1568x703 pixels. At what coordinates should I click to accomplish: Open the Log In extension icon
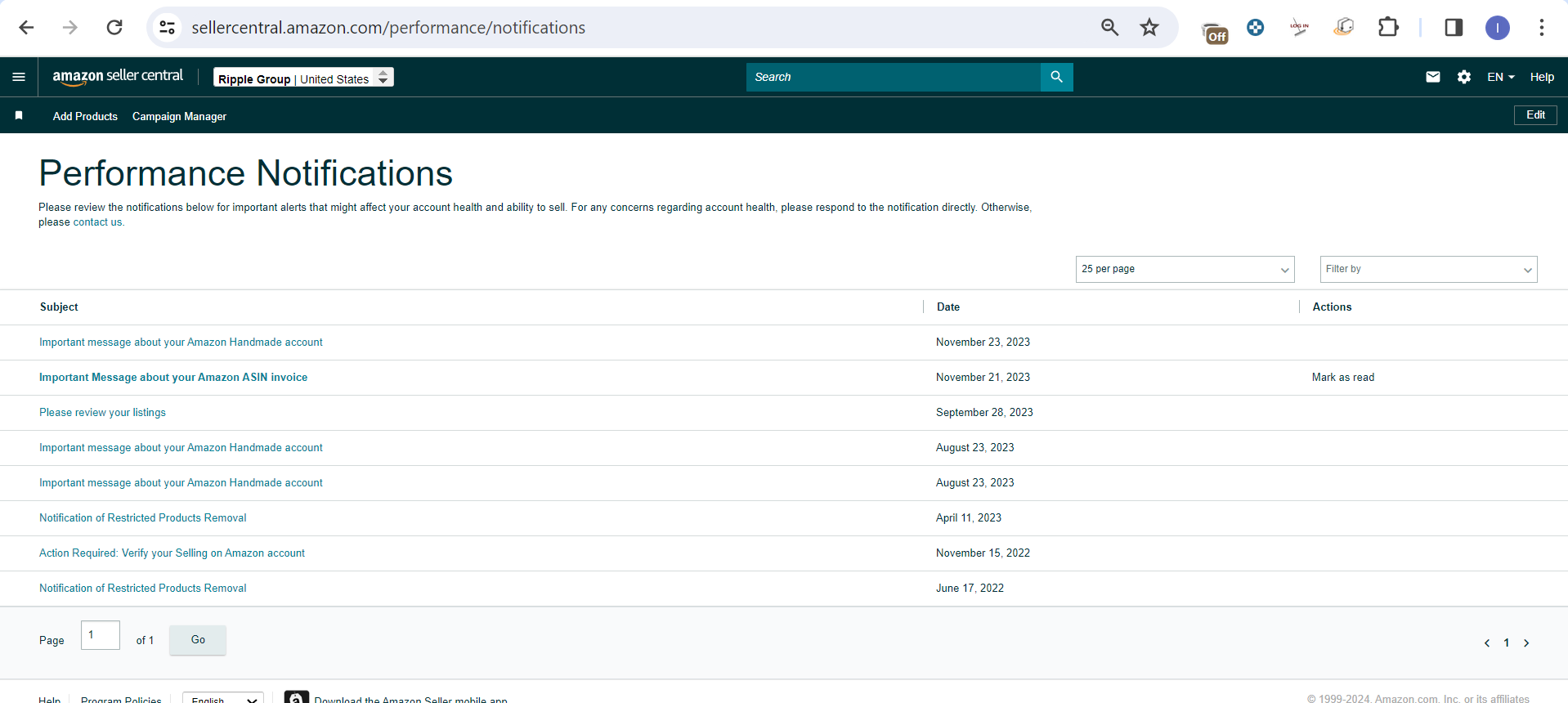coord(1299,28)
